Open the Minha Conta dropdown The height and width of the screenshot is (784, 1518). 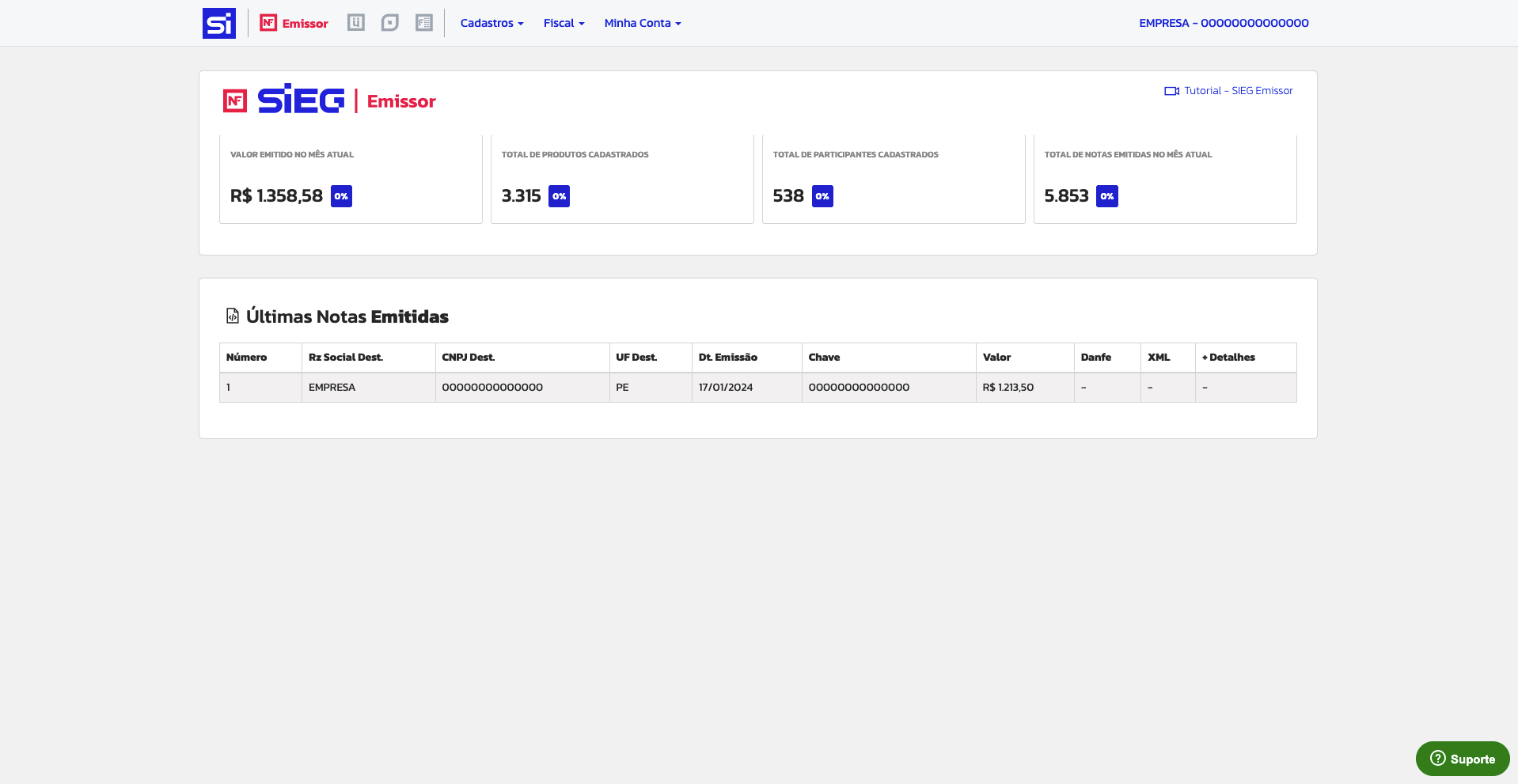tap(642, 23)
